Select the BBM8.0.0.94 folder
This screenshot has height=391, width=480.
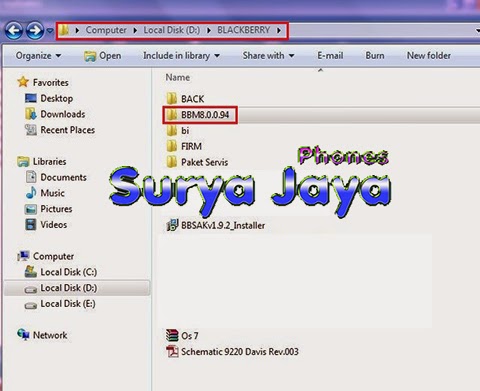click(200, 115)
